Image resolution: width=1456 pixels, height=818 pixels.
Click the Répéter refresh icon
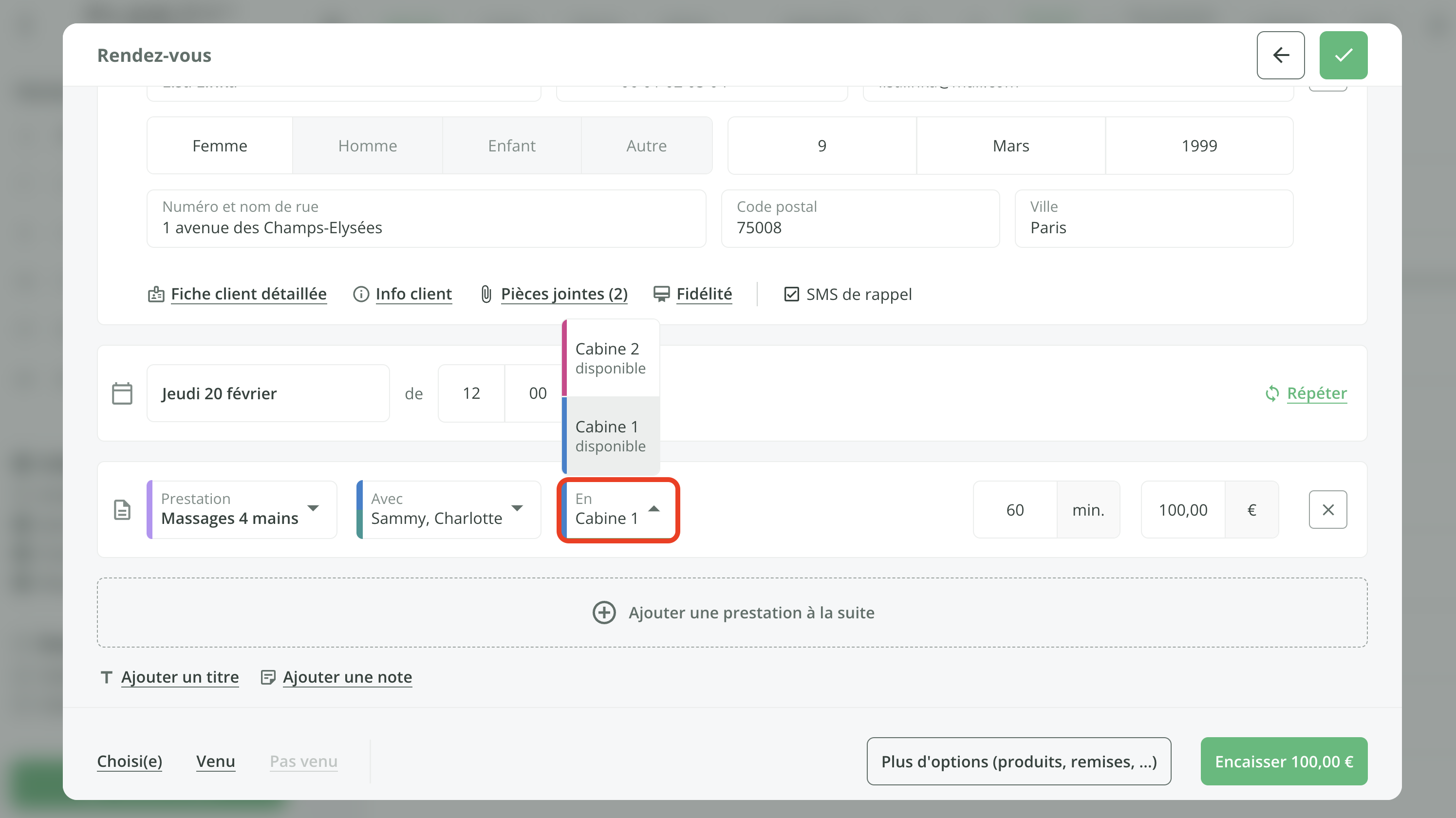[1272, 393]
